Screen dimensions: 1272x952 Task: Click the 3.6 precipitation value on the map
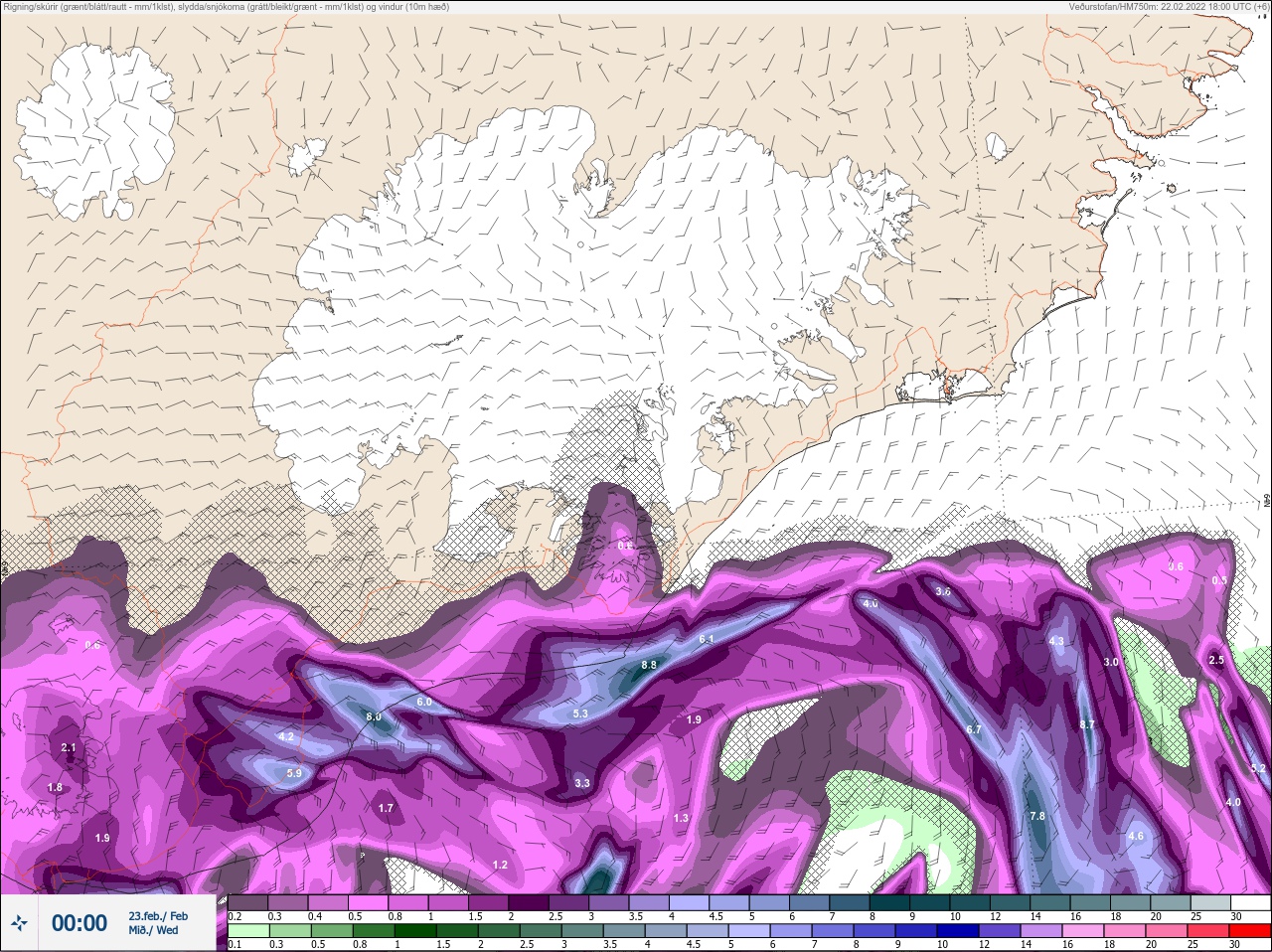point(943,591)
